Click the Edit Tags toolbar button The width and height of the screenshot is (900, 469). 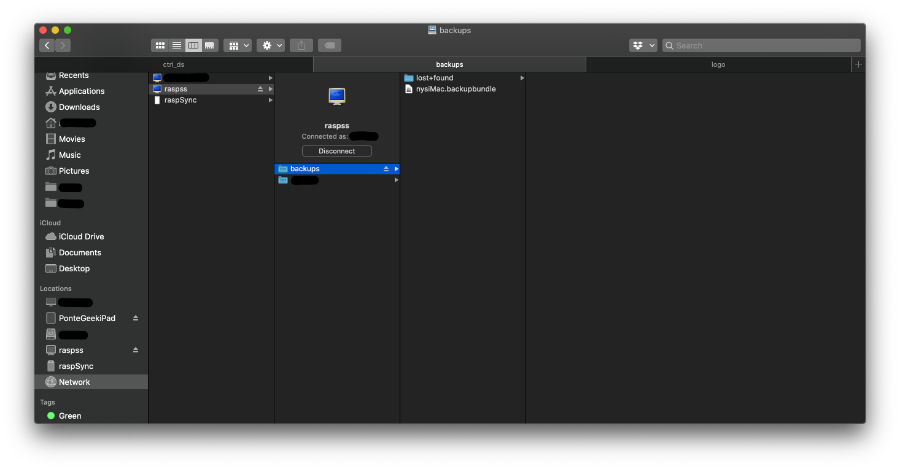[329, 45]
